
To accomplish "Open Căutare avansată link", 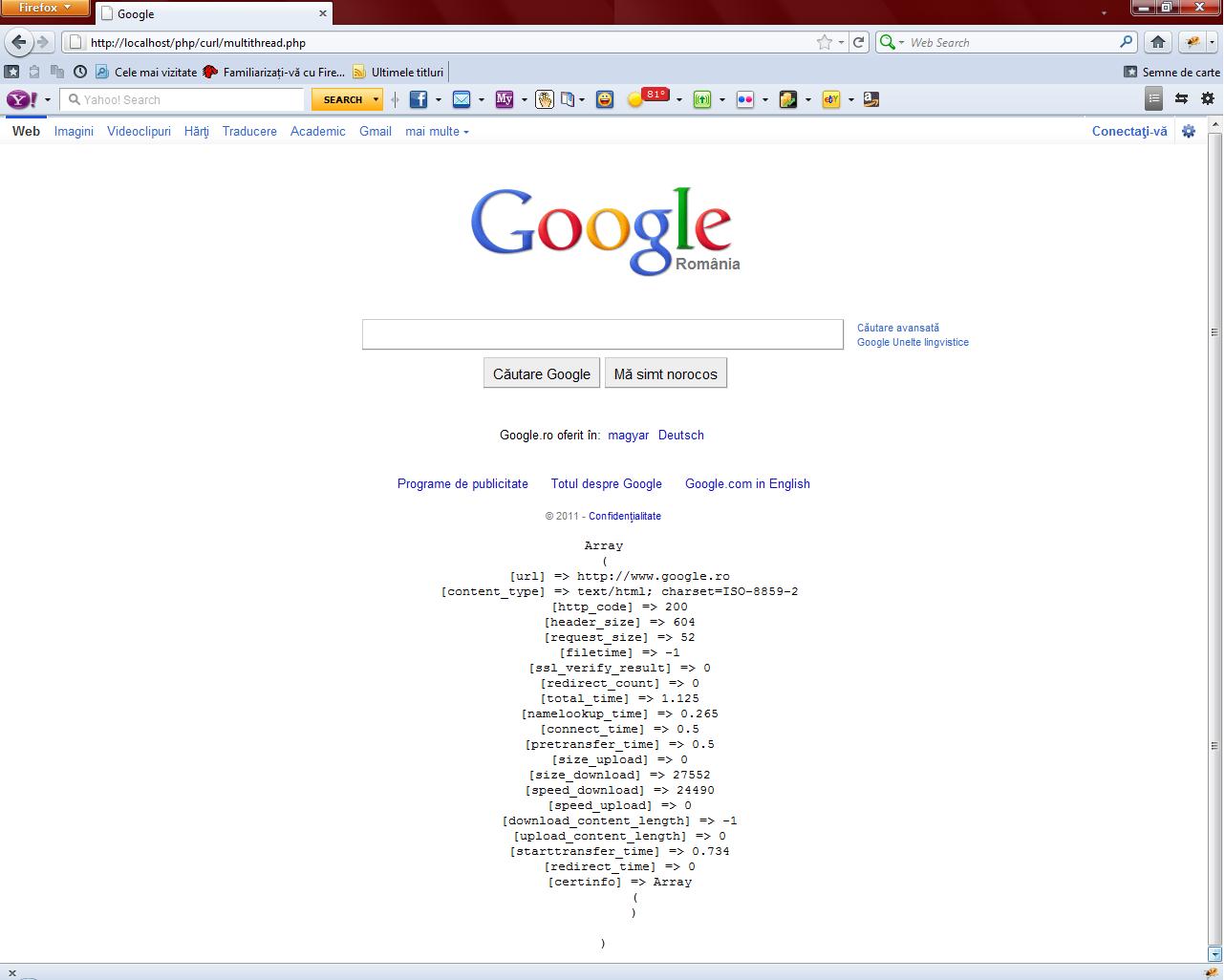I will point(898,328).
